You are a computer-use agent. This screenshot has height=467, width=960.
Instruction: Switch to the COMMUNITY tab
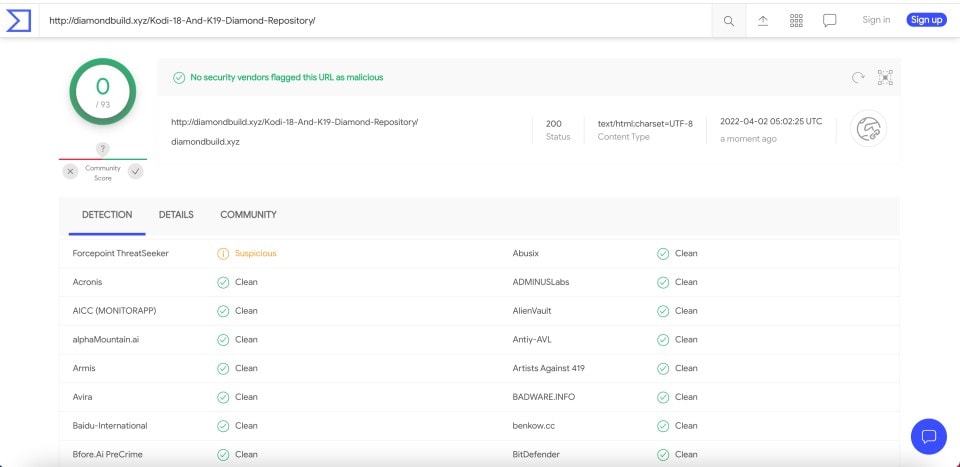point(249,215)
